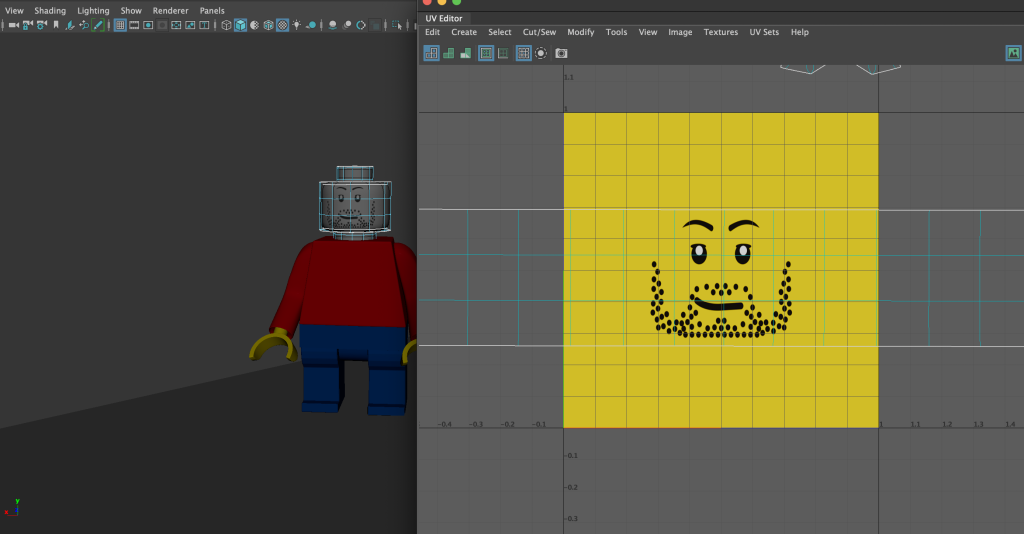Toggle the UV Editor grid display icon
This screenshot has width=1024, height=534.
[x=524, y=54]
